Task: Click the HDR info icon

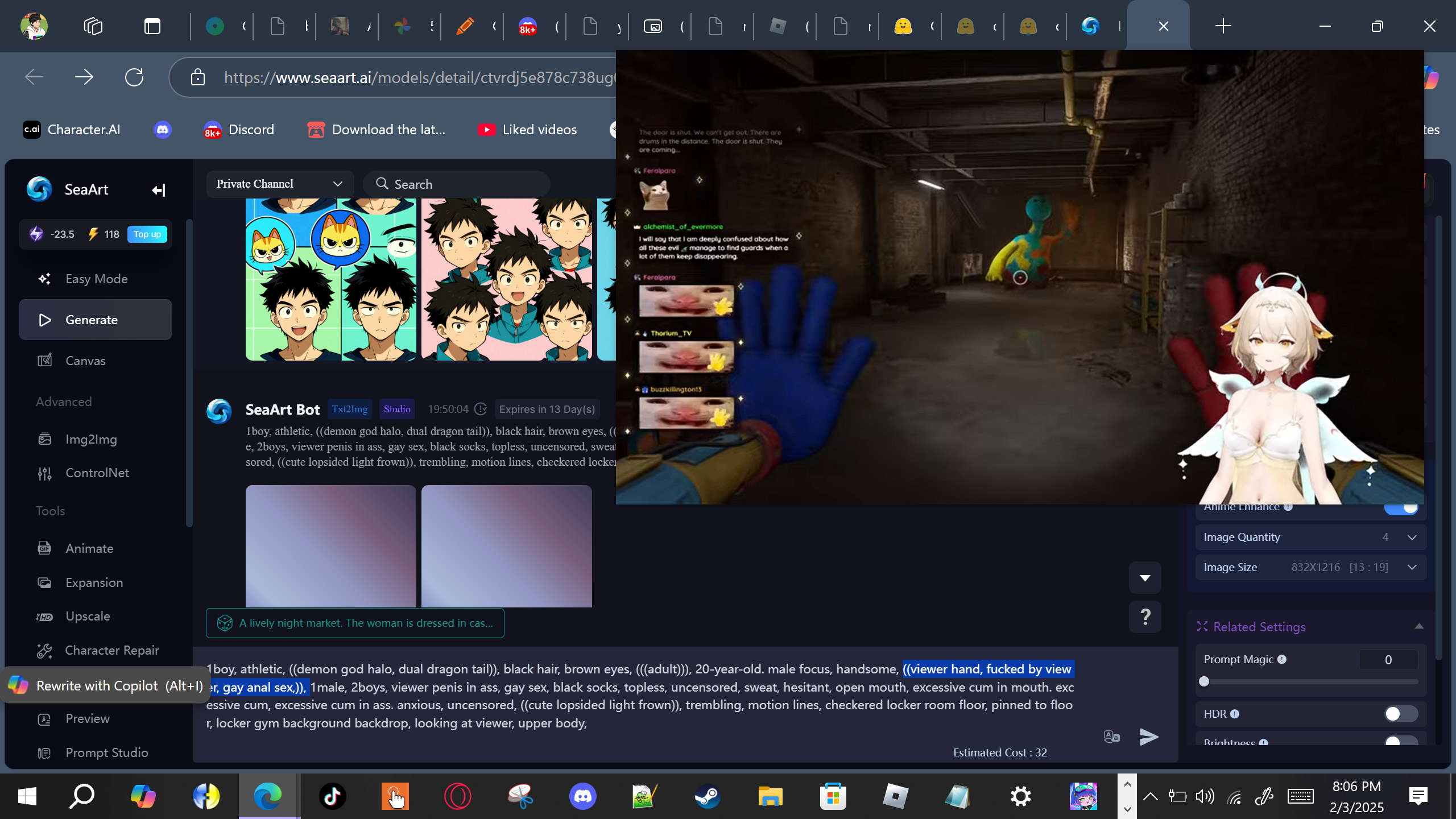Action: click(1235, 714)
